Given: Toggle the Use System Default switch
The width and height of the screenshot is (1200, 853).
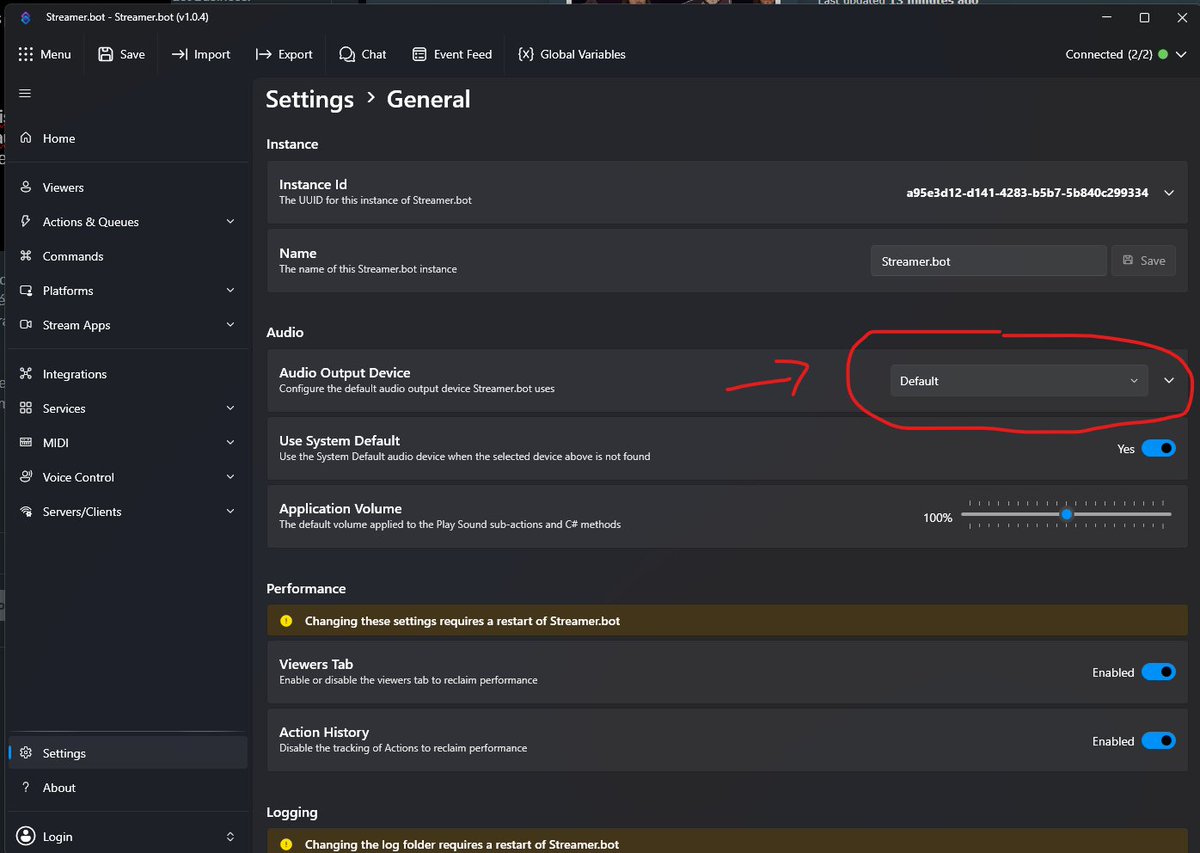Looking at the screenshot, I should pos(1159,449).
